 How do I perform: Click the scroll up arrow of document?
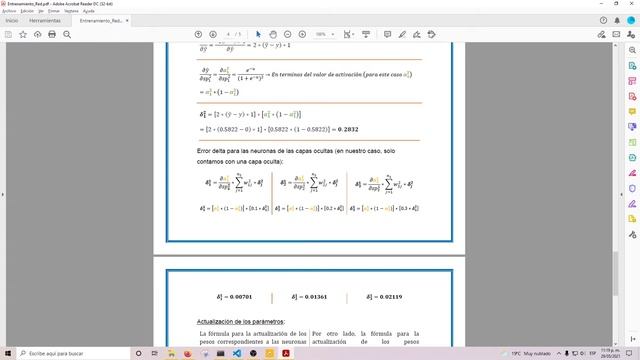(616, 45)
